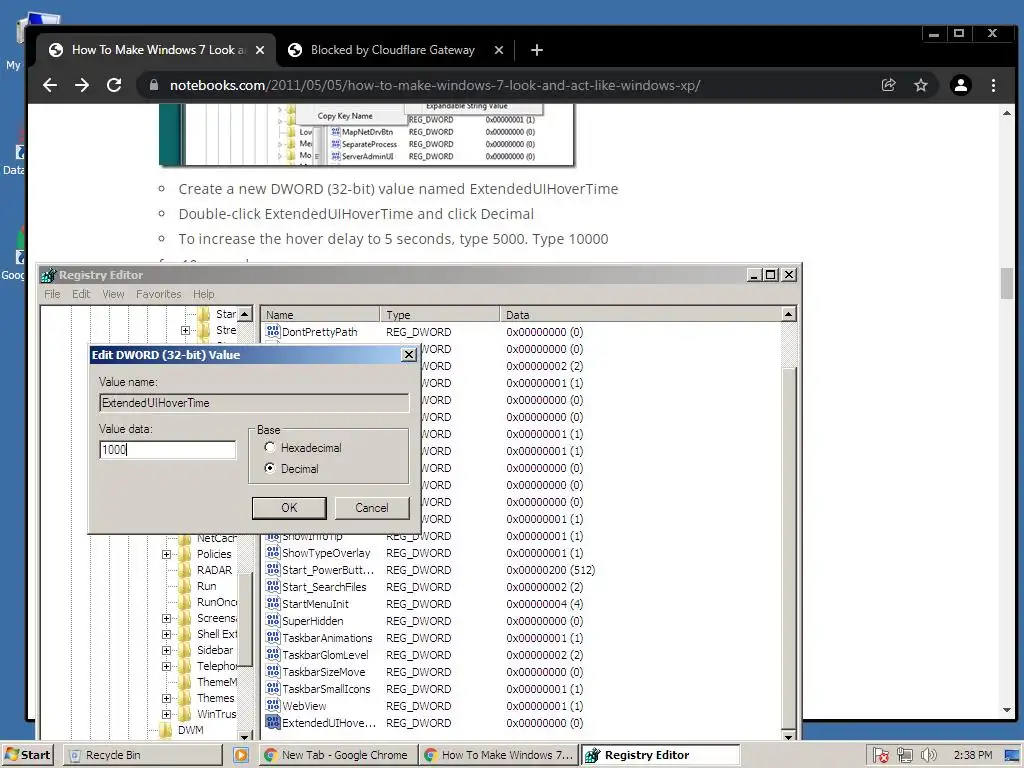
Task: Open the Registry Editor Favorites menu
Action: point(159,295)
